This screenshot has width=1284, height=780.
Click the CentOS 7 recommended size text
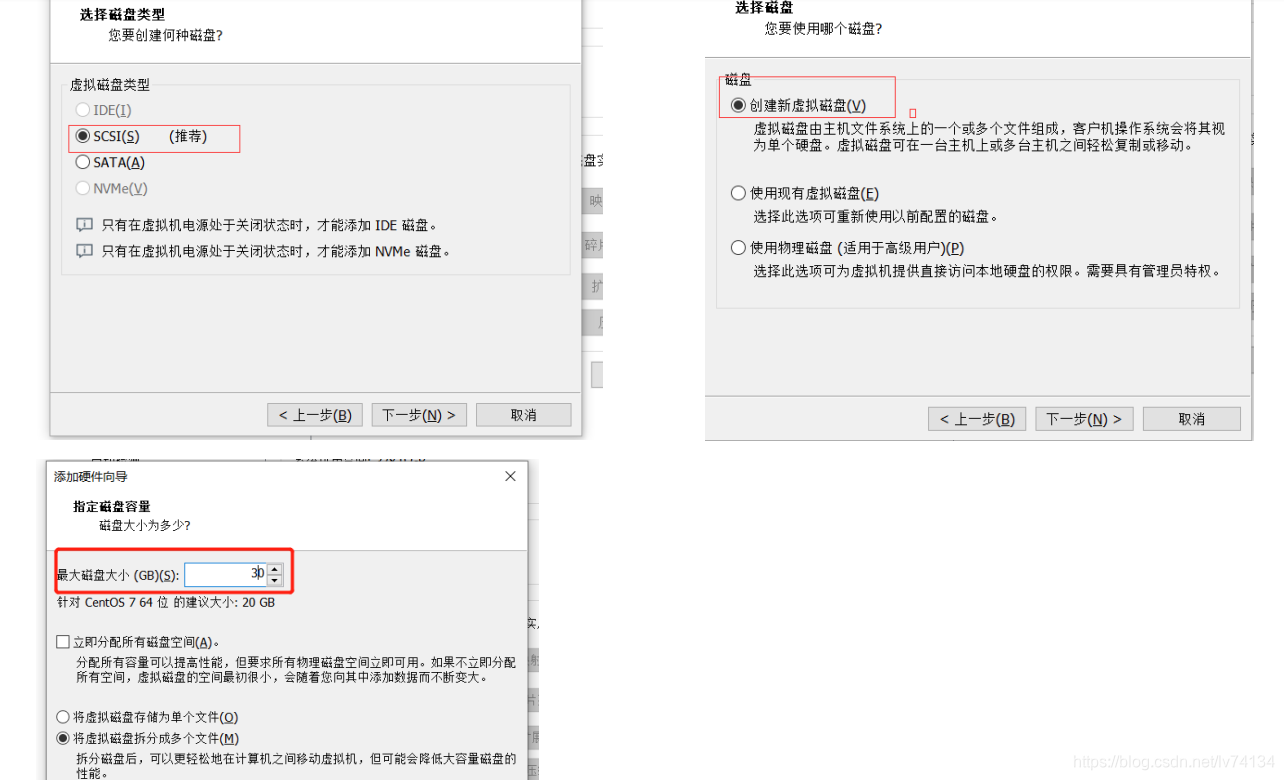tap(166, 603)
